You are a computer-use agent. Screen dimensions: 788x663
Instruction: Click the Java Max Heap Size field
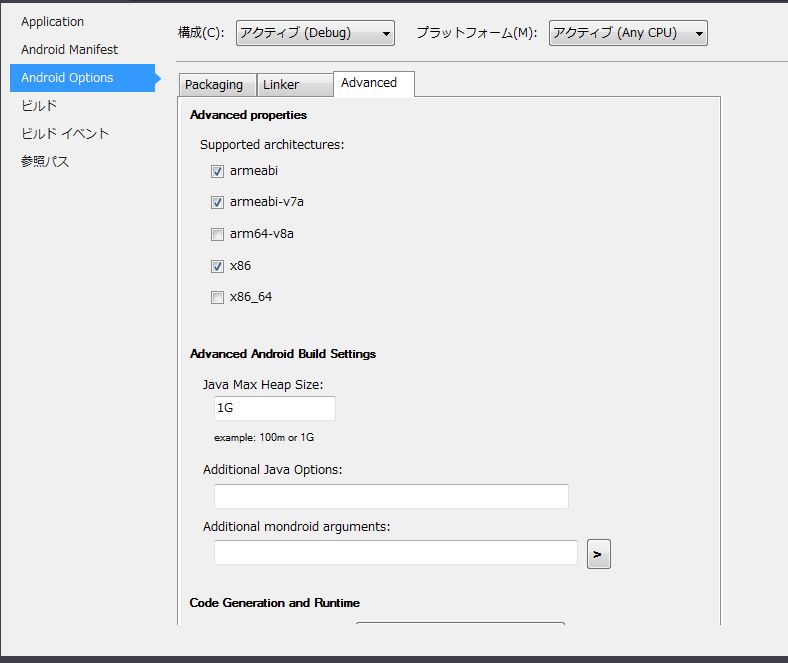point(274,408)
